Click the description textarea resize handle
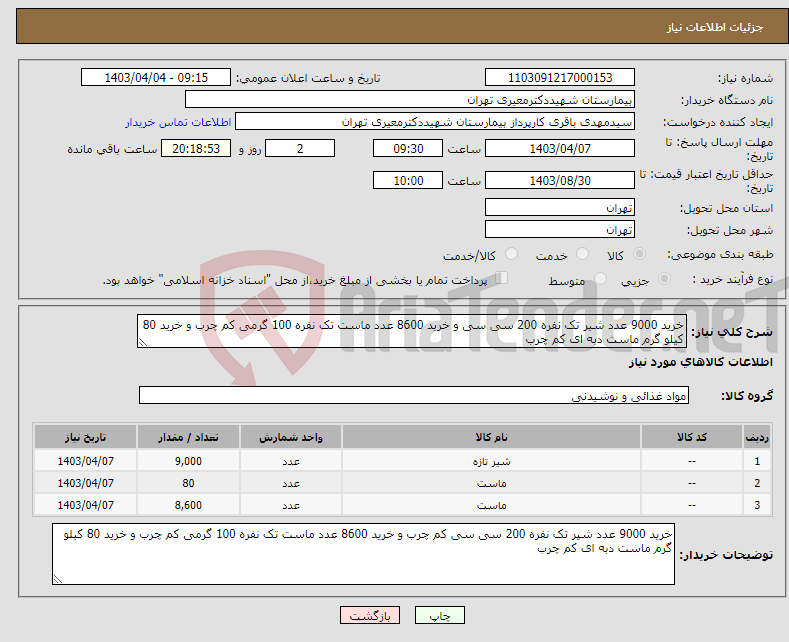The image size is (789, 642). pyautogui.click(x=143, y=342)
